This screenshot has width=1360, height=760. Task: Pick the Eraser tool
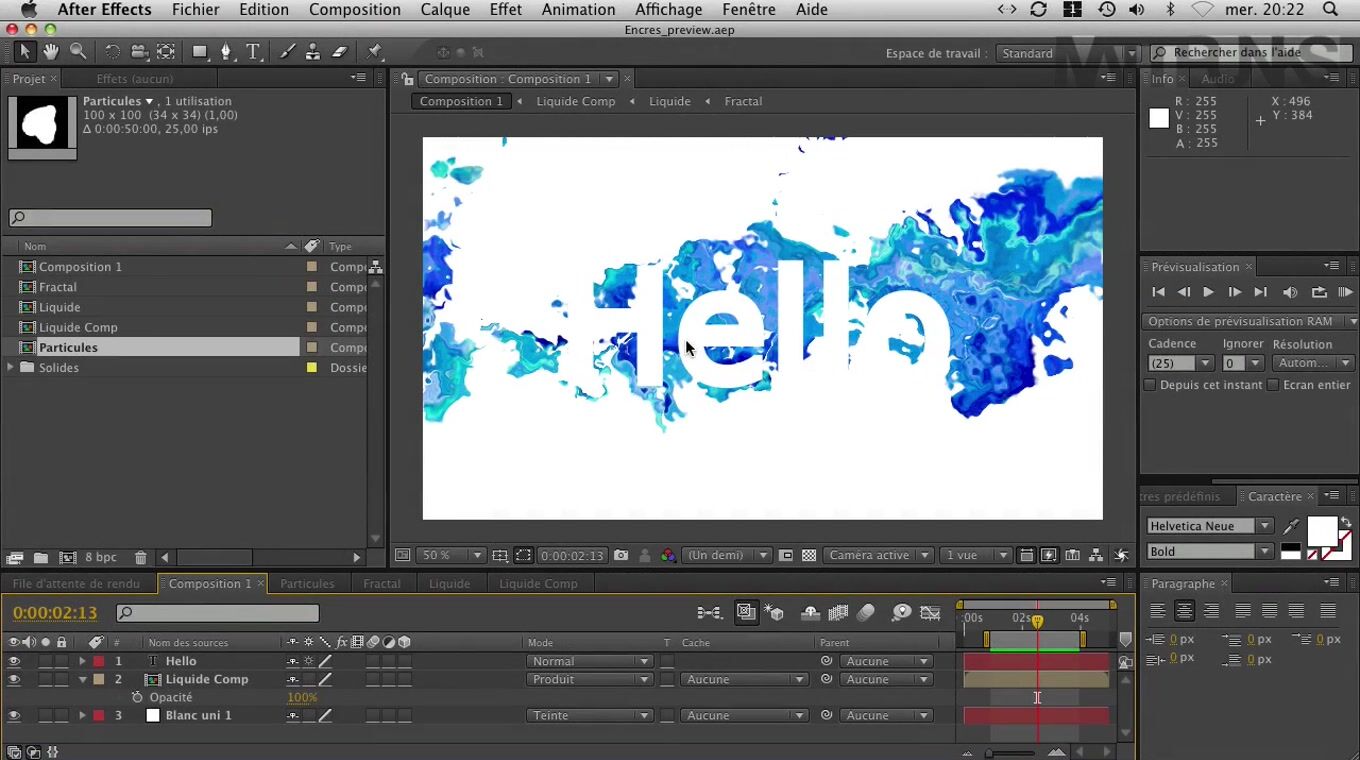339,52
